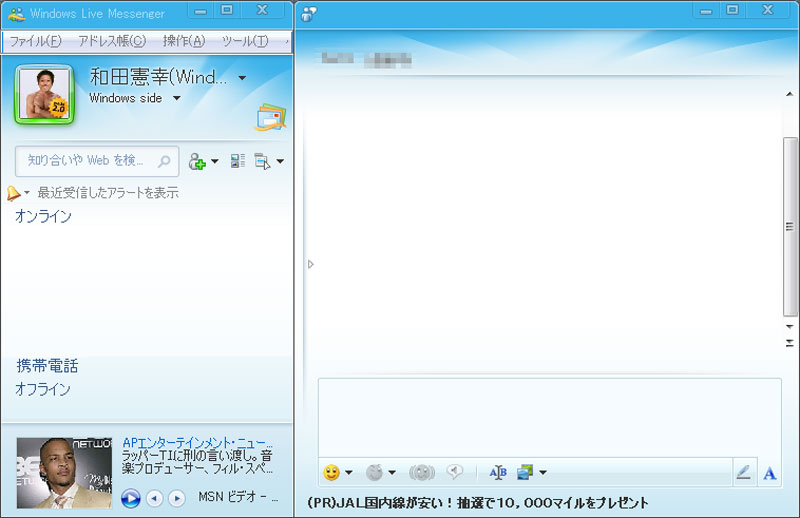The image size is (800, 518).
Task: Click the add contact icon
Action: pos(197,161)
